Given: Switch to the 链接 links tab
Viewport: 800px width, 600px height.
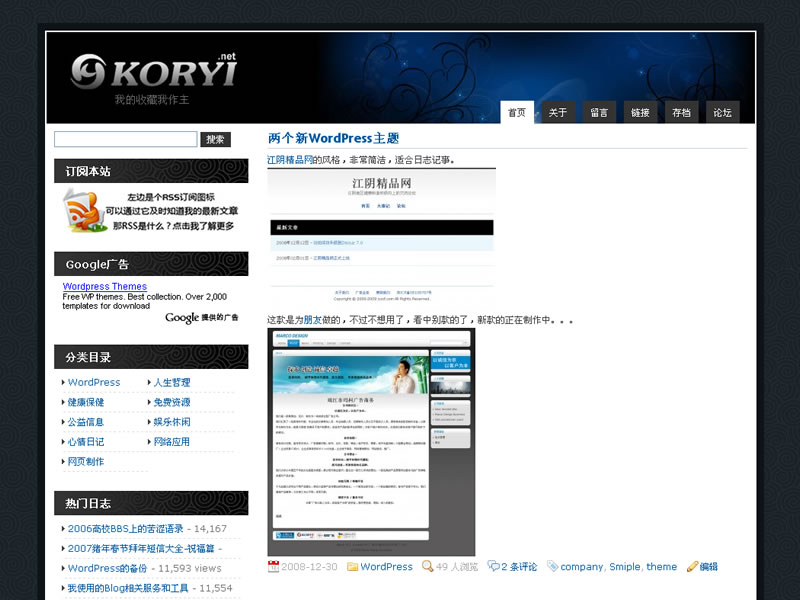Looking at the screenshot, I should point(640,112).
